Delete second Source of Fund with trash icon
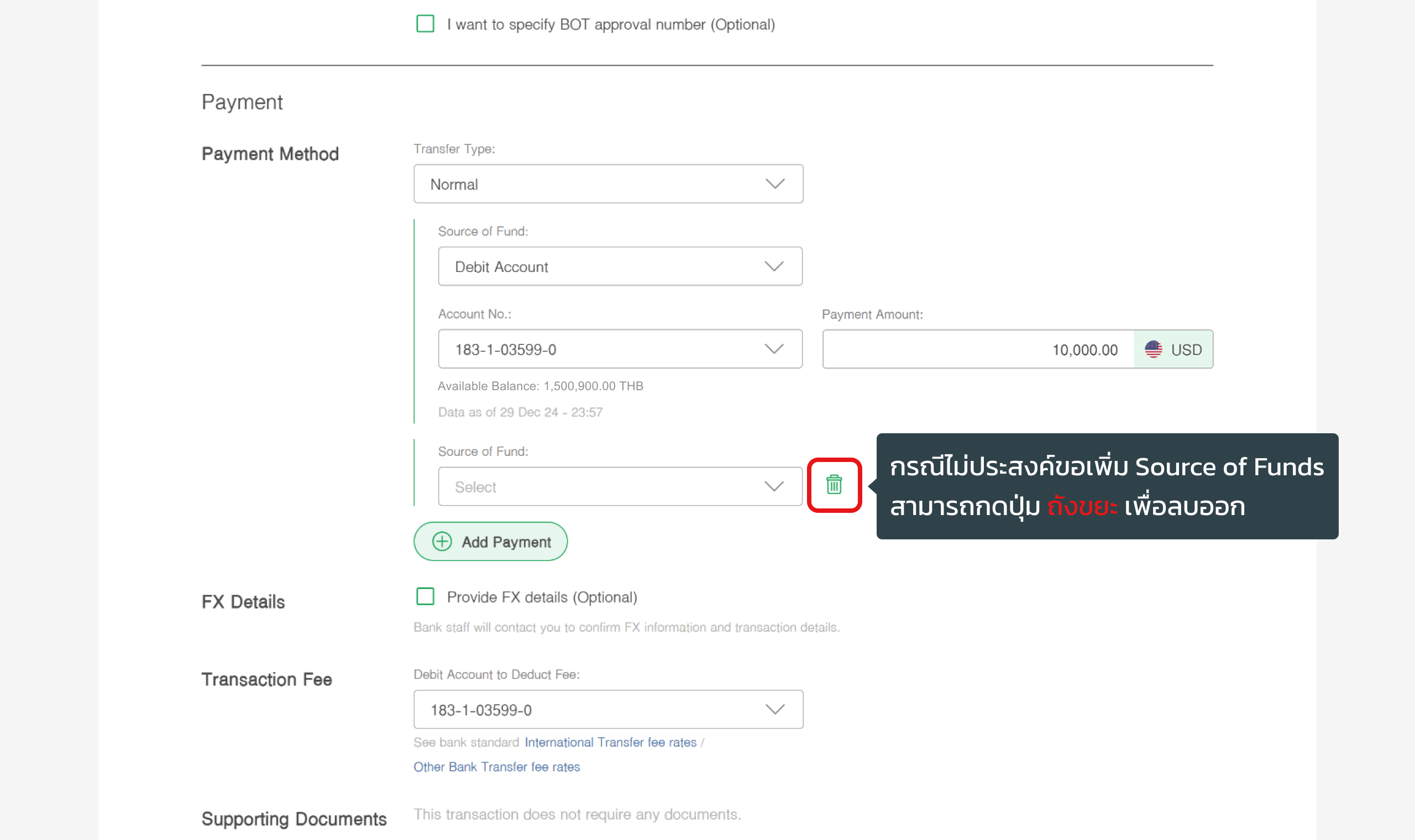The width and height of the screenshot is (1415, 840). [834, 485]
